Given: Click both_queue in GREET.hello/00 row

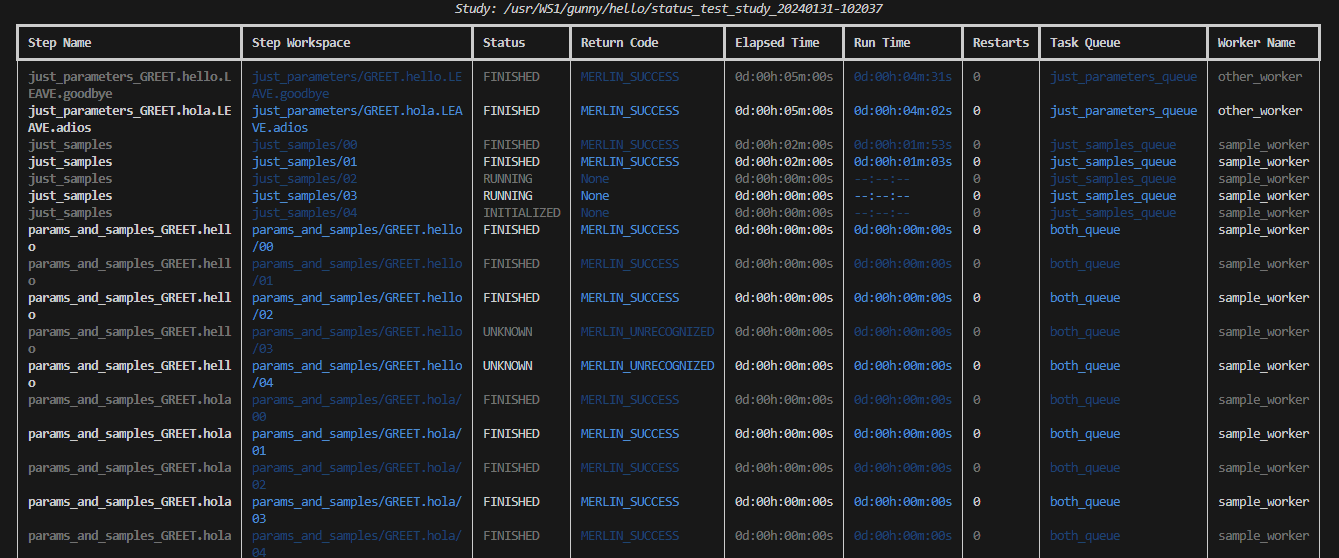Looking at the screenshot, I should (1085, 230).
